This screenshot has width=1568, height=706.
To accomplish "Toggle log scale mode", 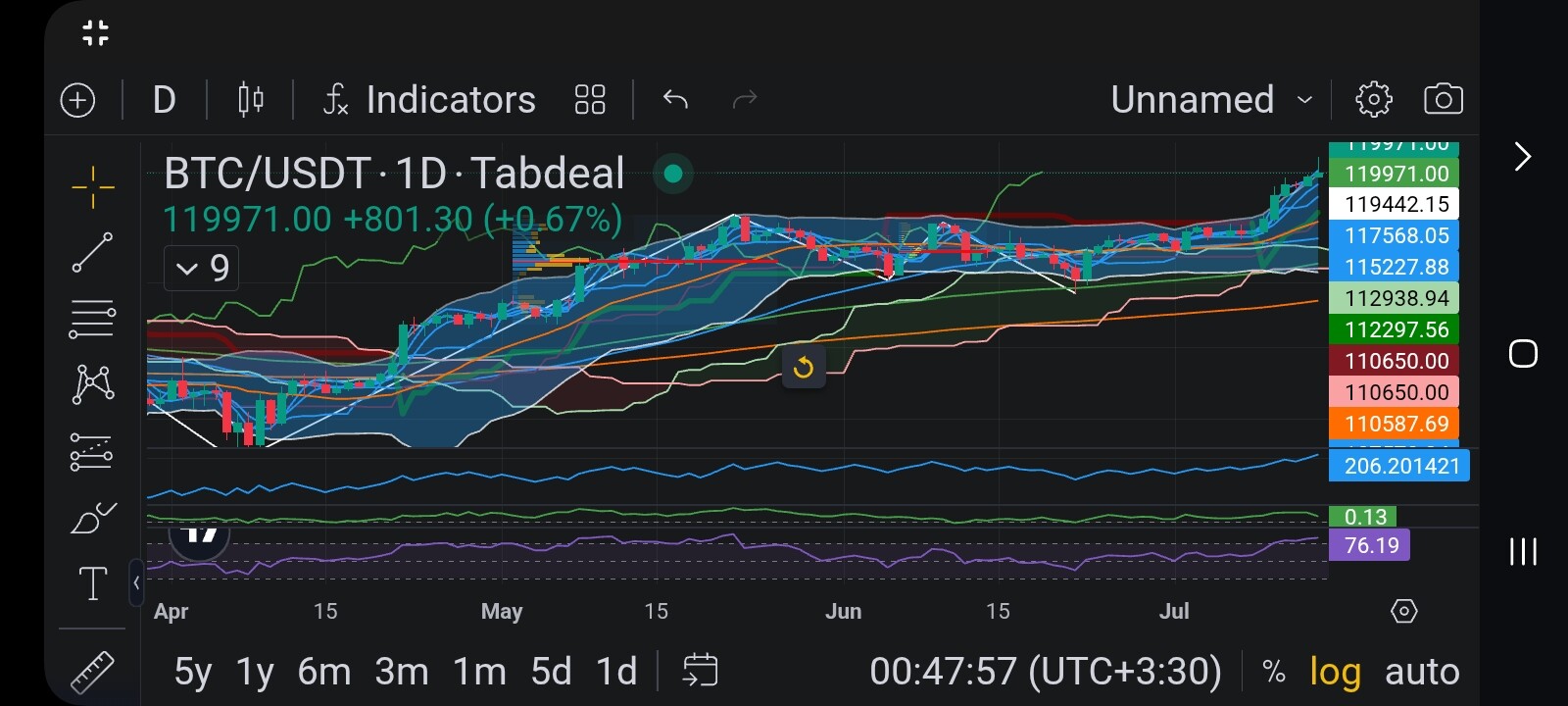I will pyautogui.click(x=1335, y=673).
